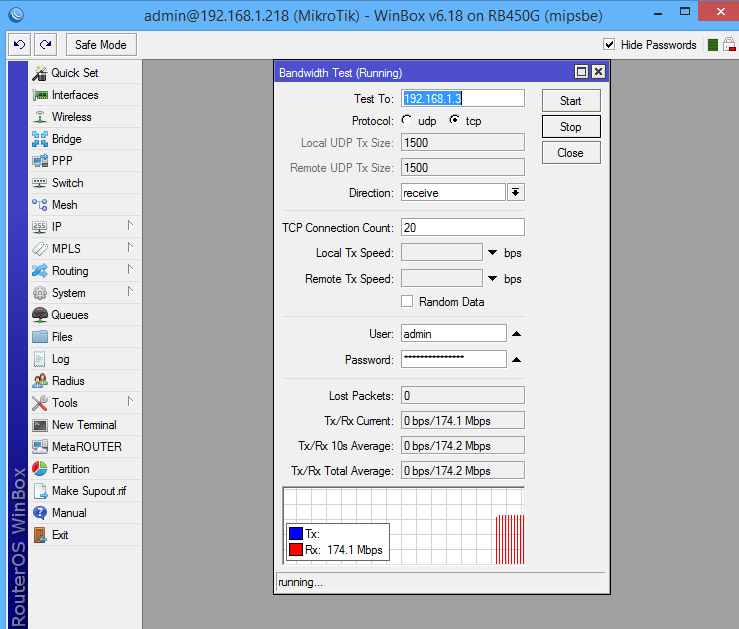Image resolution: width=739 pixels, height=629 pixels.
Task: Click the Manual help question icon
Action: pyautogui.click(x=40, y=513)
